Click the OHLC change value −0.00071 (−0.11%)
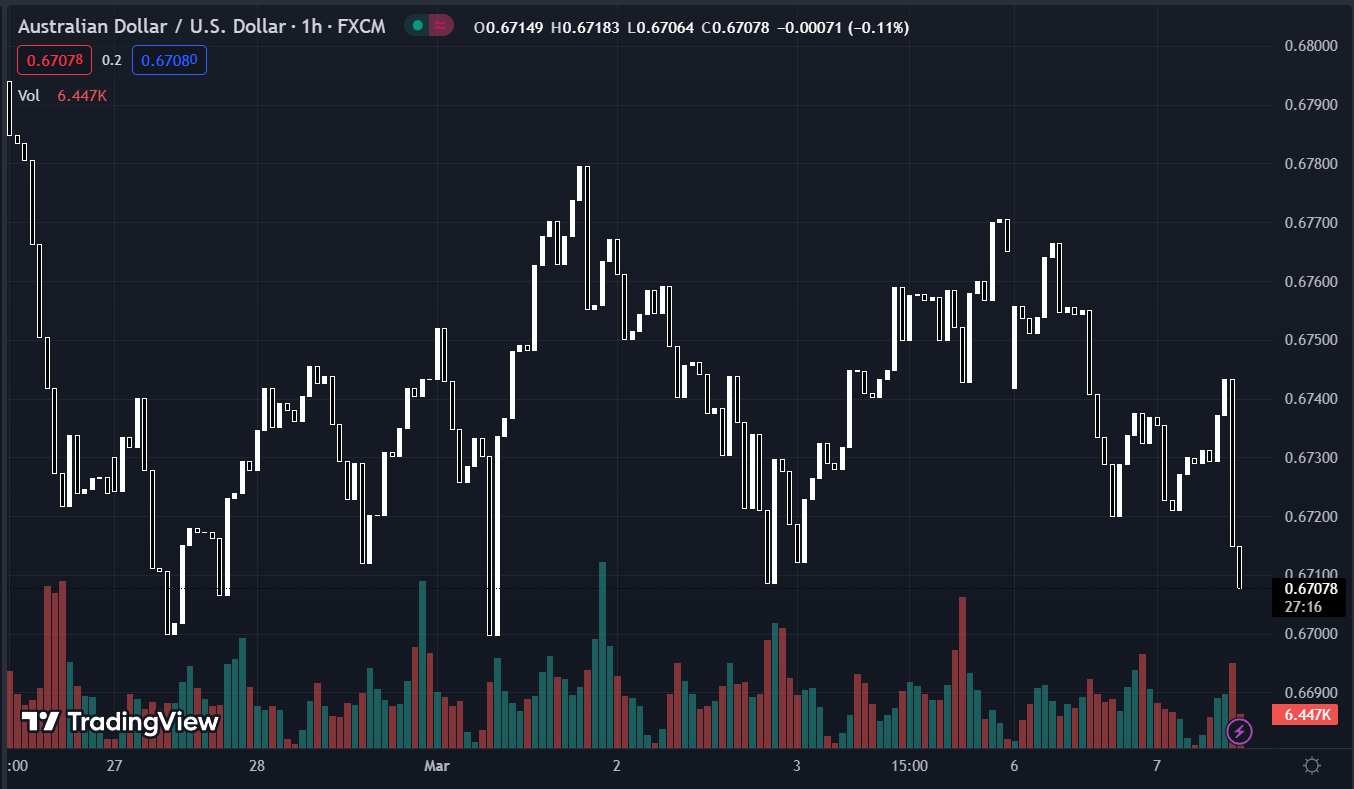1354x789 pixels. 845,27
